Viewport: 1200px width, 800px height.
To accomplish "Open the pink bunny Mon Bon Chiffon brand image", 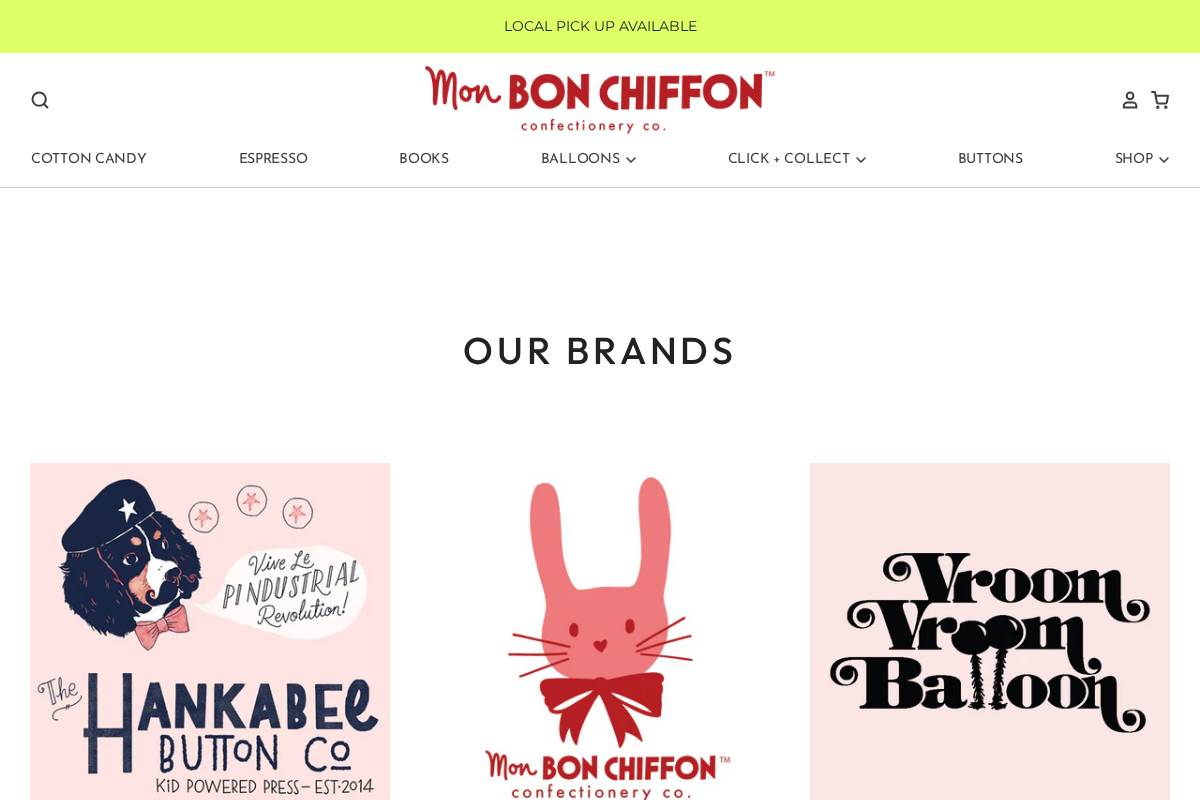I will point(600,631).
